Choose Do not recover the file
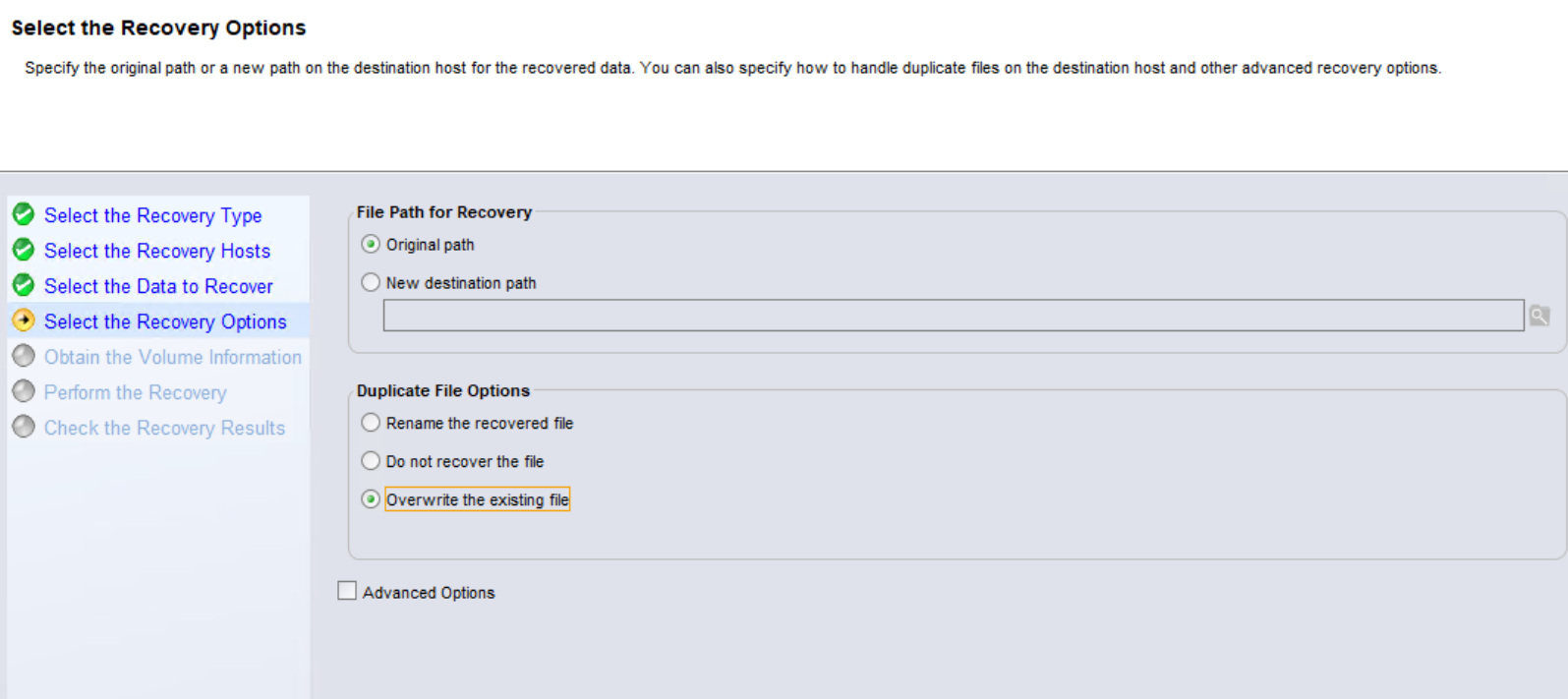 (x=371, y=460)
